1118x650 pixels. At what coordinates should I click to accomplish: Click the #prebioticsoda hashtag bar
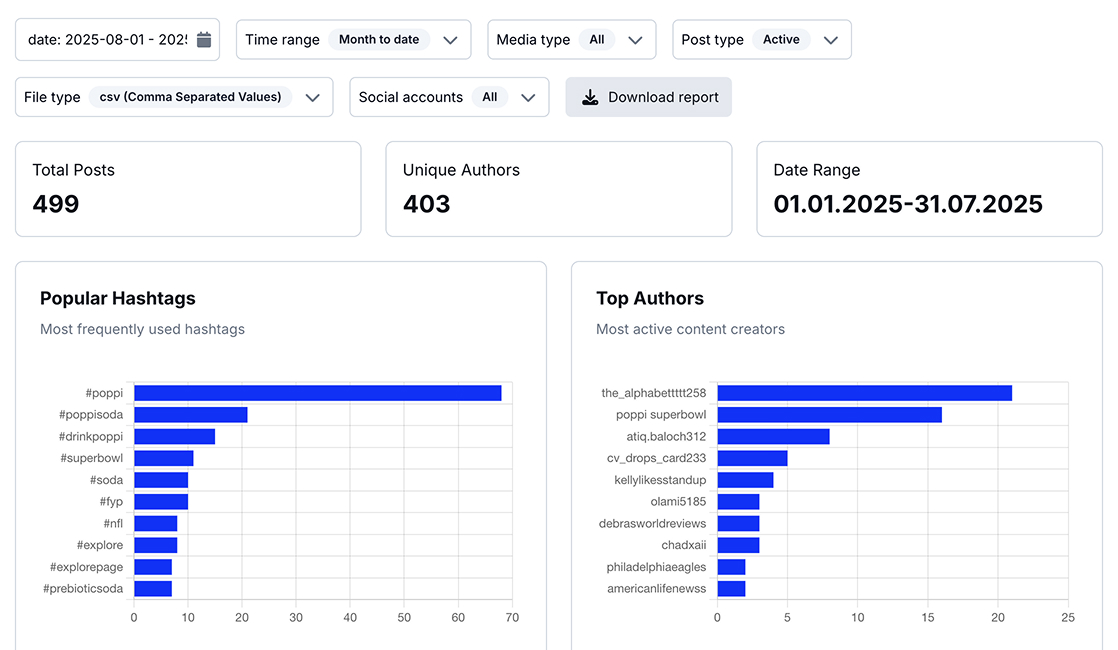coord(153,588)
